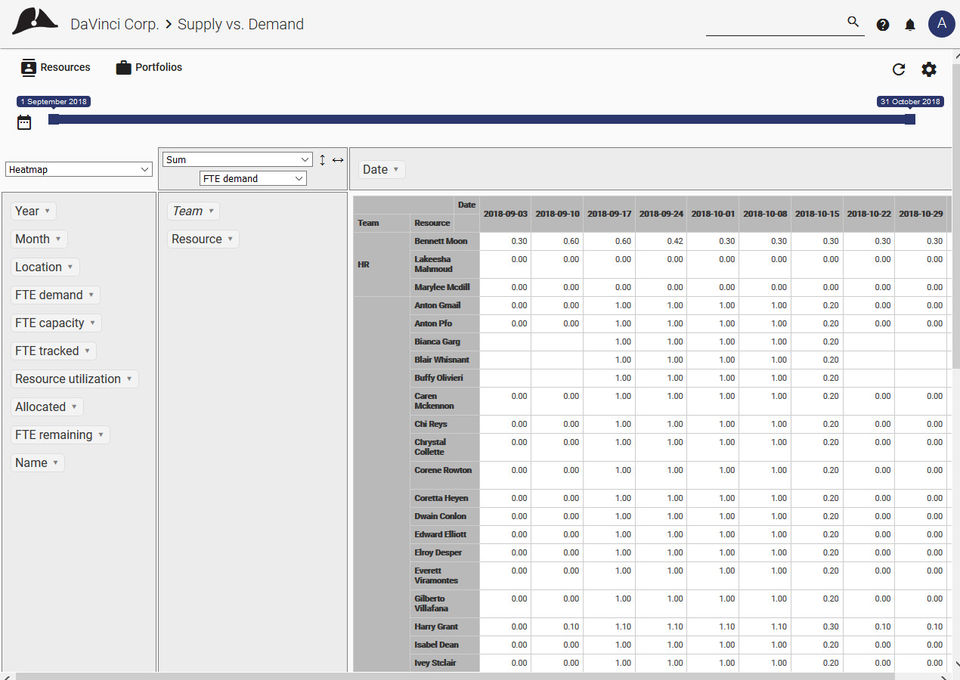Click the 1 September 2018 slider handle

click(54, 119)
